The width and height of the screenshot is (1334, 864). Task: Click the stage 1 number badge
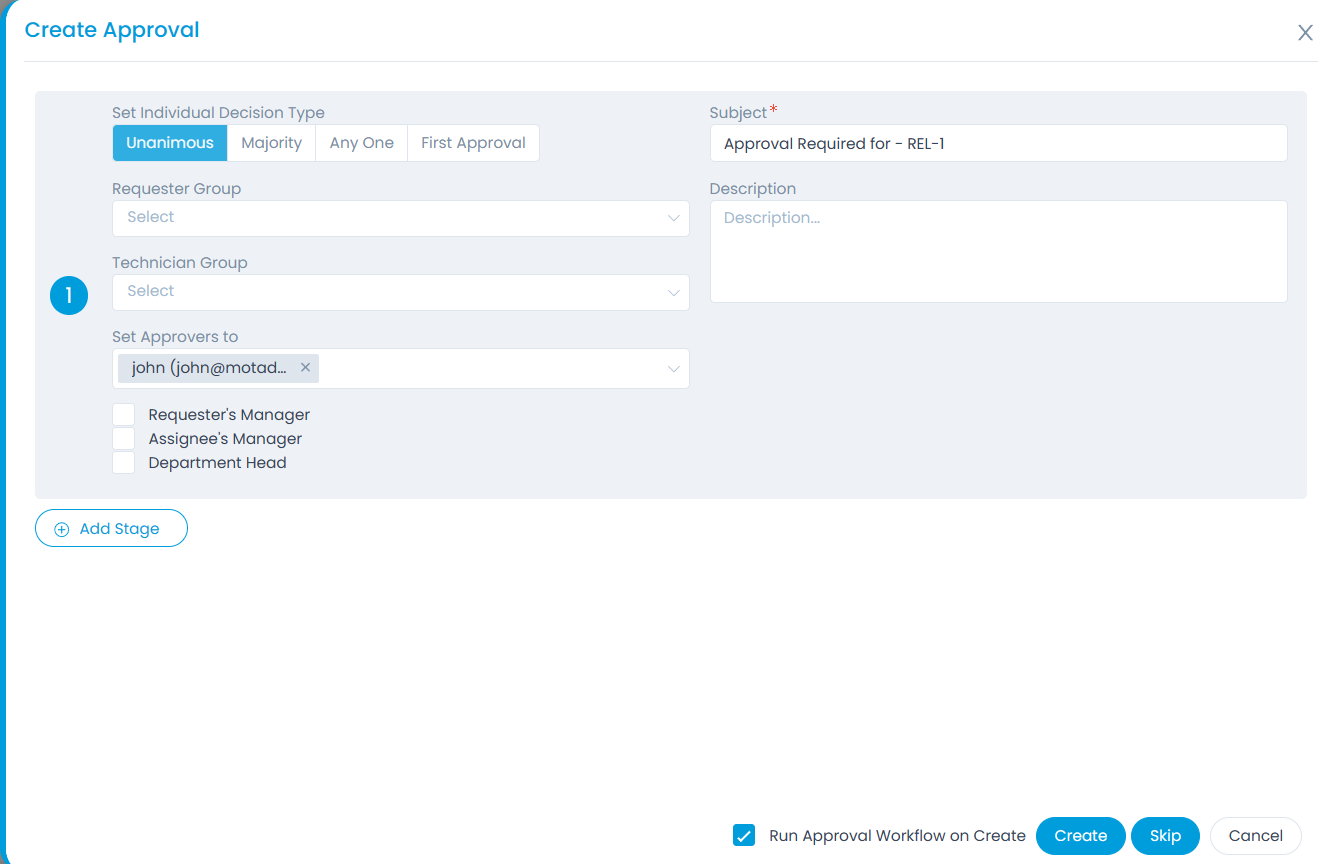(x=69, y=295)
